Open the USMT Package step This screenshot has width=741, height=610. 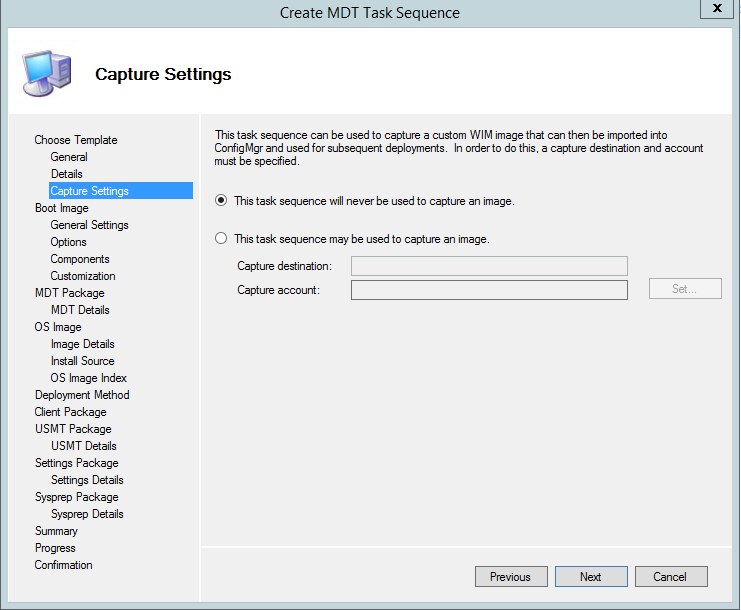pos(73,429)
